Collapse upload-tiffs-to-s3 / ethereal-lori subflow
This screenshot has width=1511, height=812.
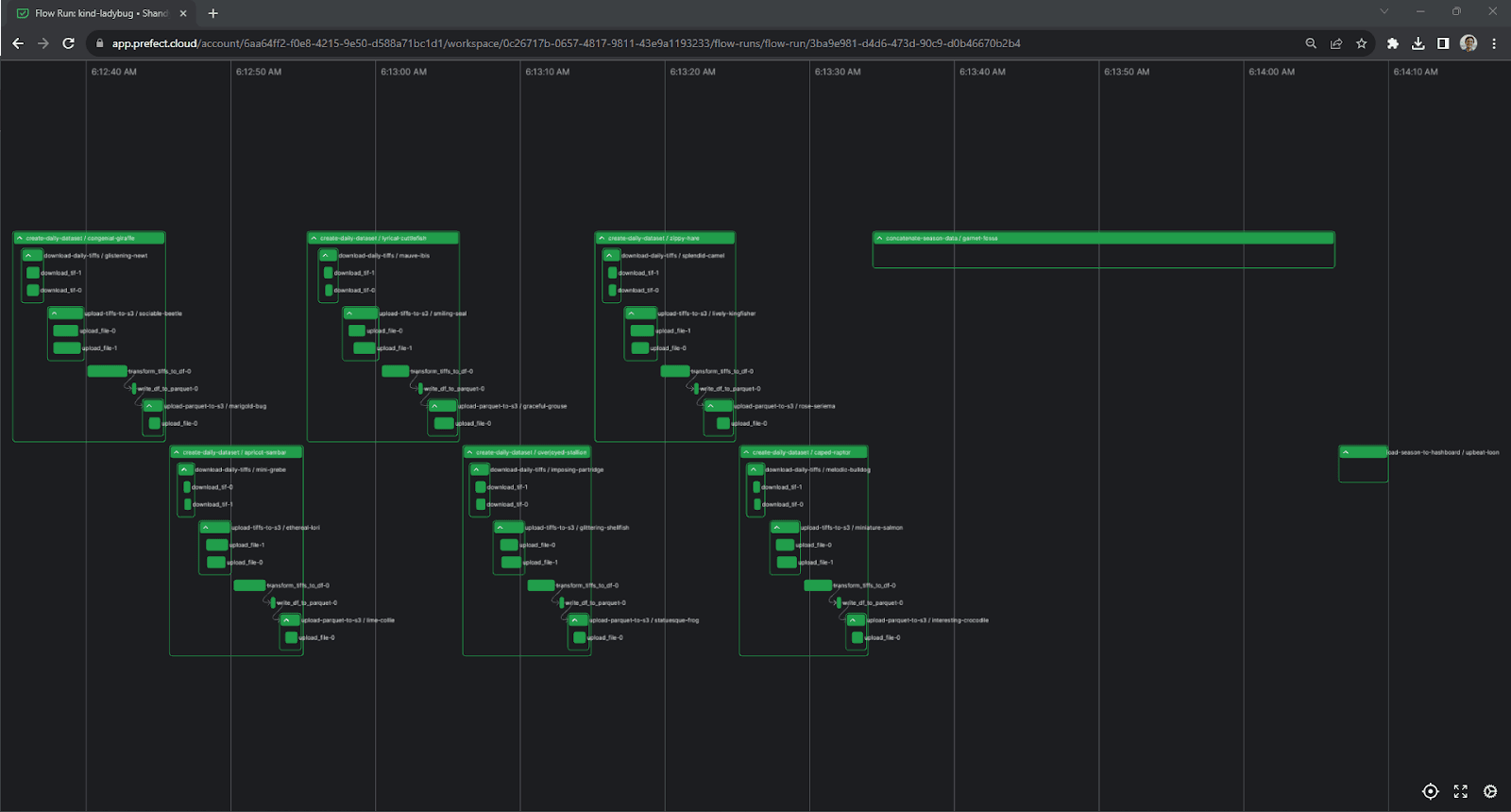tap(206, 528)
